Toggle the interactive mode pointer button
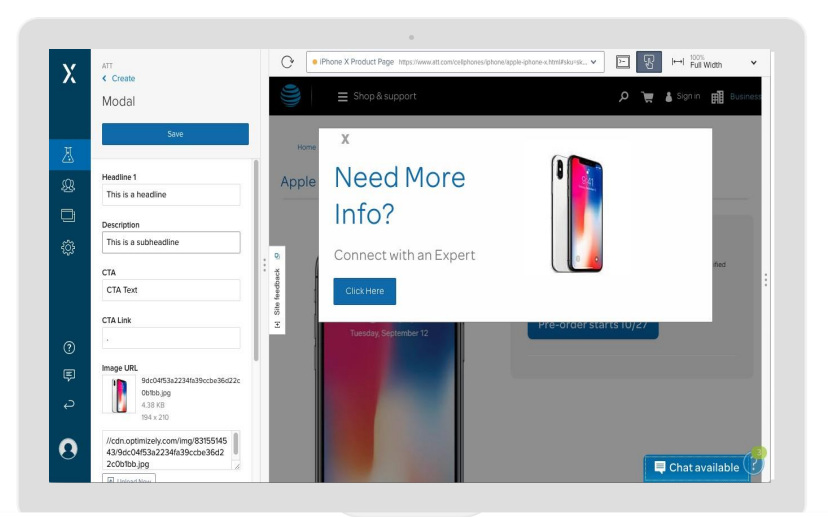Viewport: 828px width, 517px height. 651,62
